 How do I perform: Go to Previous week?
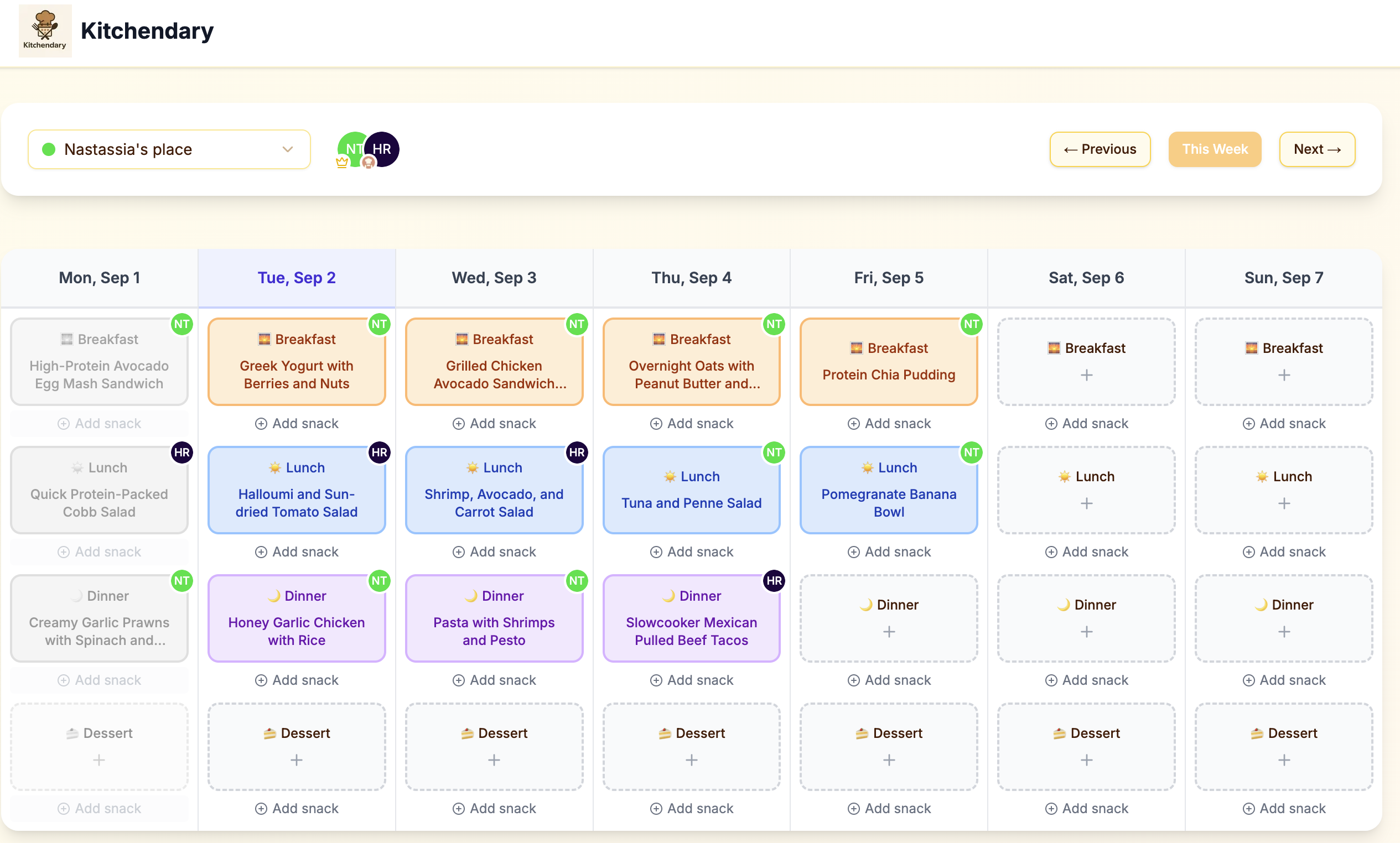coord(1100,149)
